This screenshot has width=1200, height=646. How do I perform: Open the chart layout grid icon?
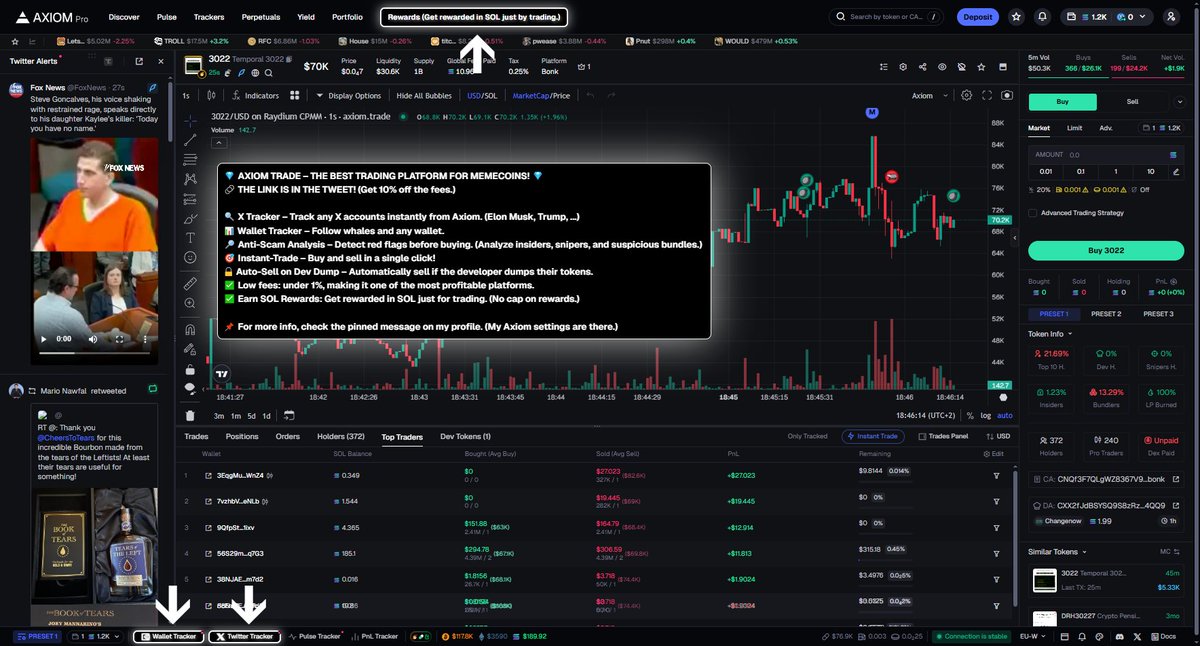click(295, 96)
